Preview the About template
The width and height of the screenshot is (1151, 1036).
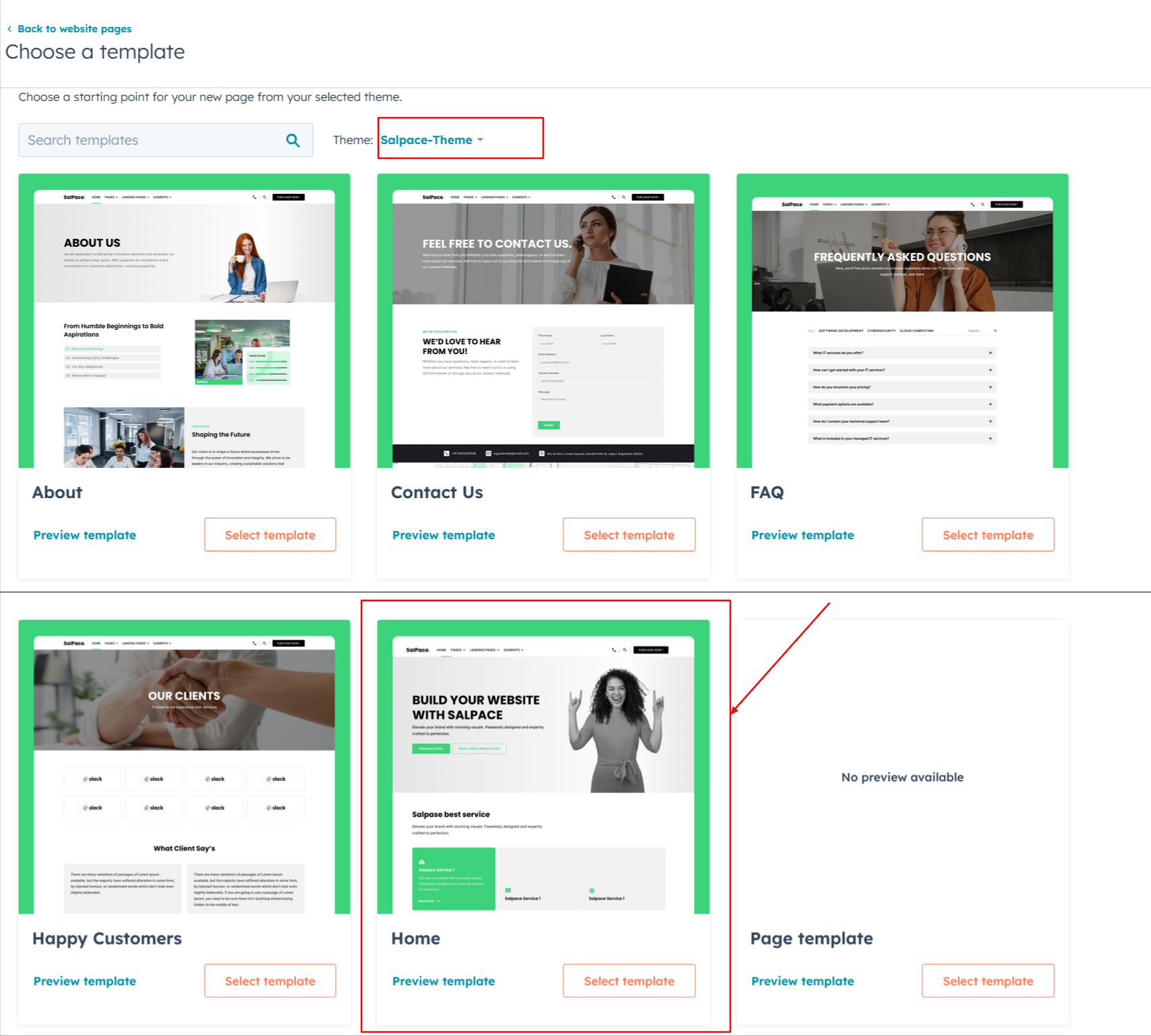(85, 535)
